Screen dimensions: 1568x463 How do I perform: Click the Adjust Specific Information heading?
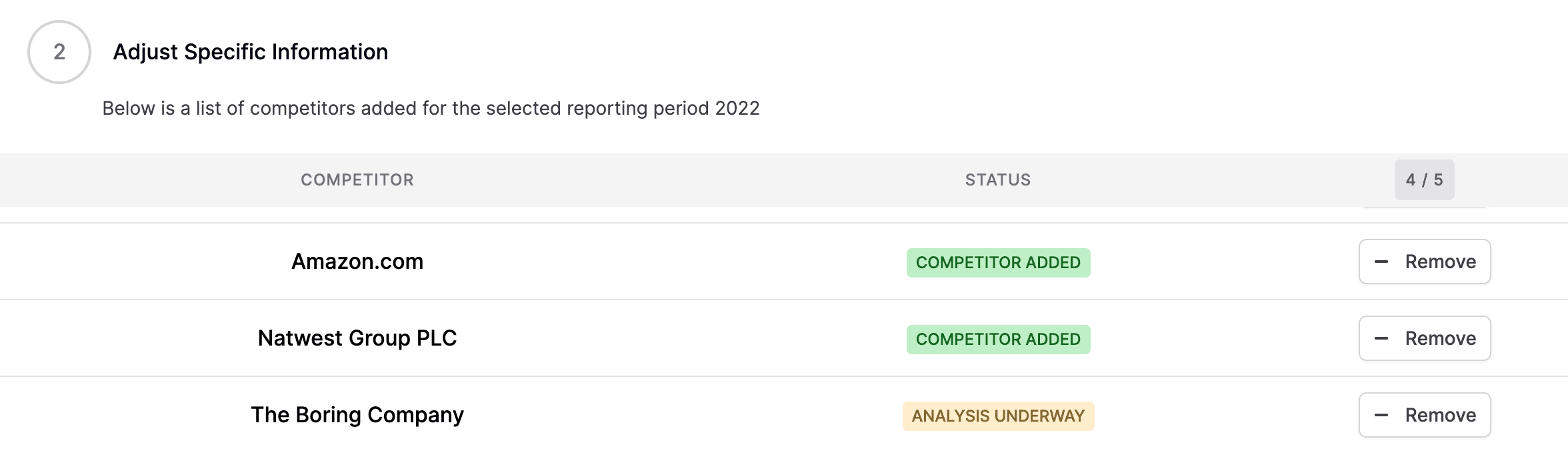coord(251,52)
